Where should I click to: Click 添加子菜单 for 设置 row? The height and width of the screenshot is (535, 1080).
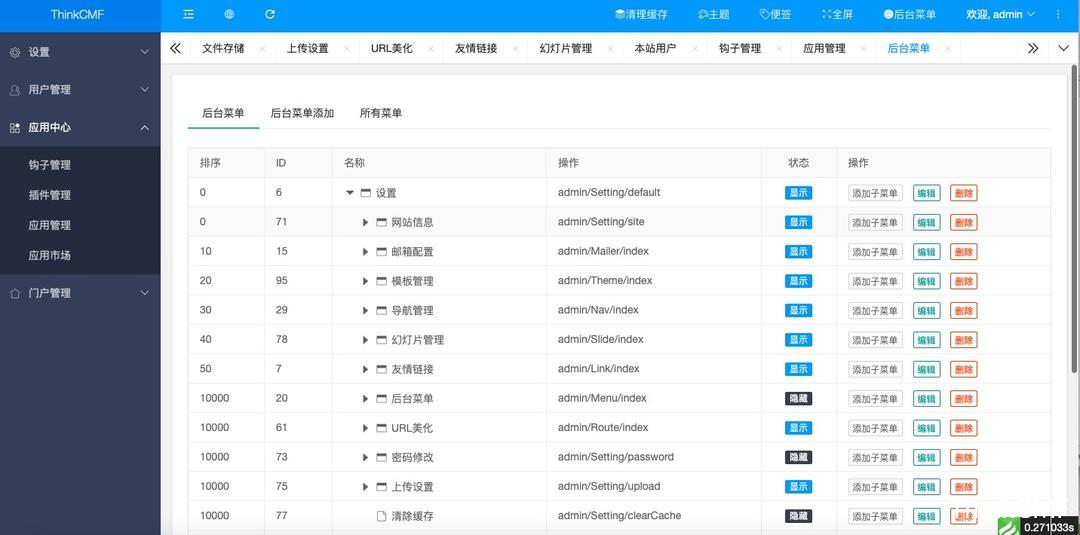[875, 193]
